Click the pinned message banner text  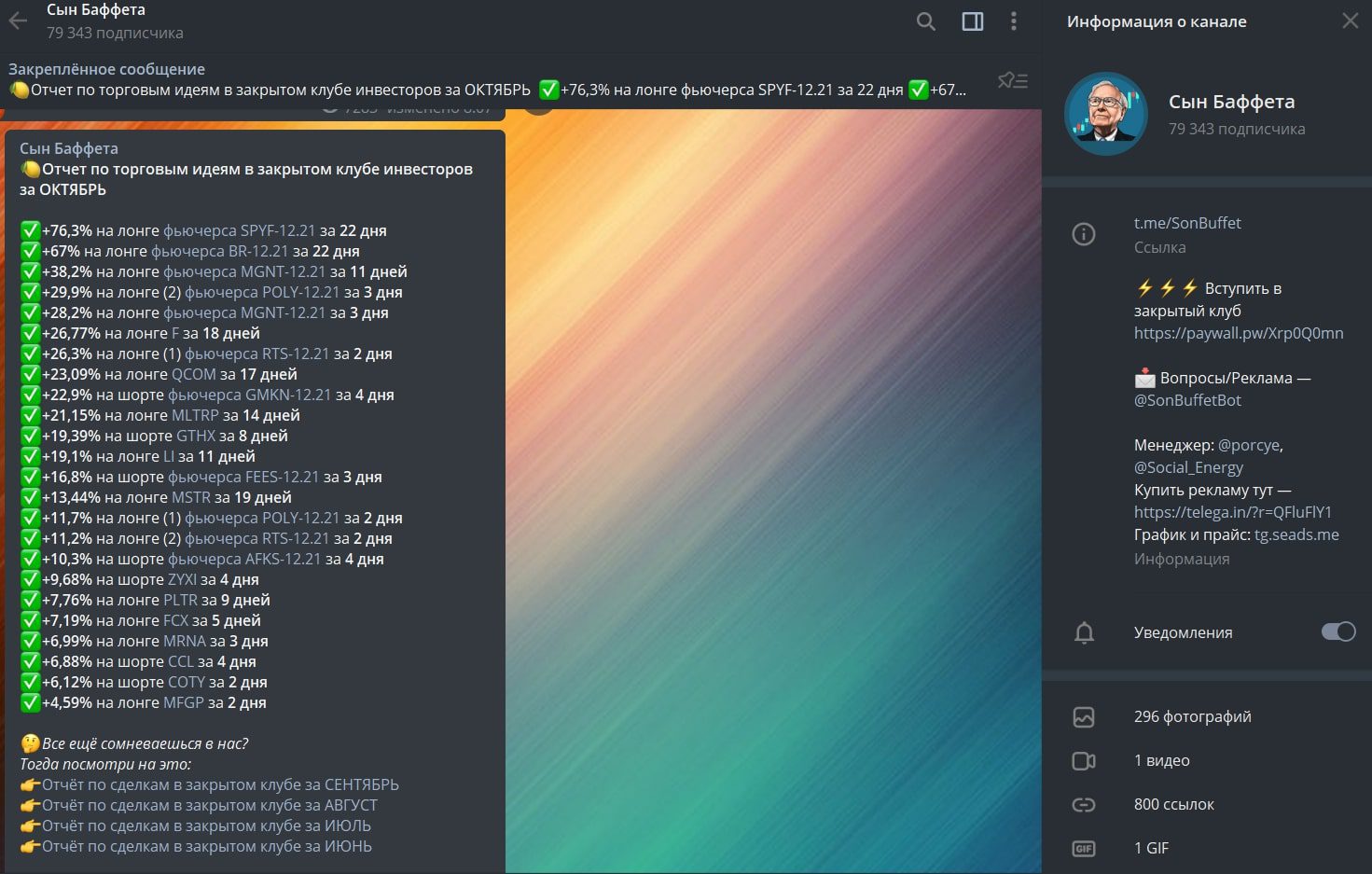487,90
